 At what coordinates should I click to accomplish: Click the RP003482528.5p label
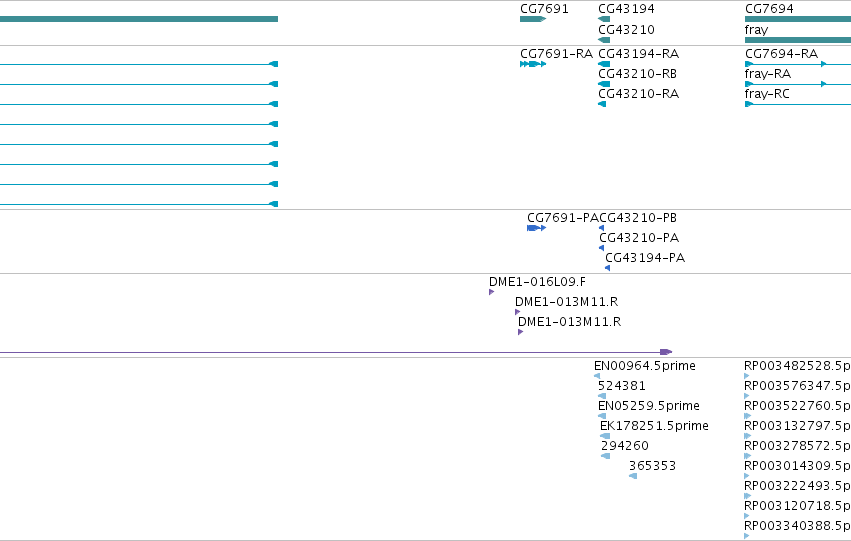797,366
